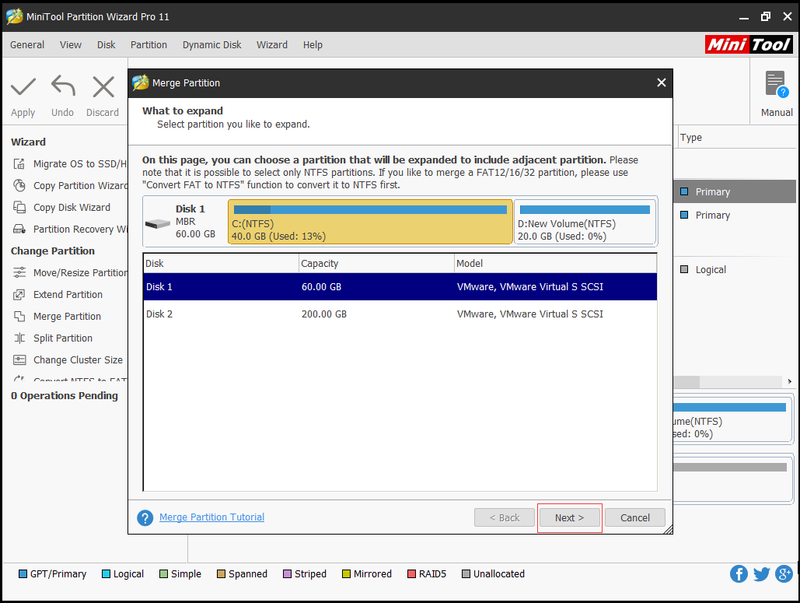
Task: Open the Twitter share icon
Action: coord(761,574)
